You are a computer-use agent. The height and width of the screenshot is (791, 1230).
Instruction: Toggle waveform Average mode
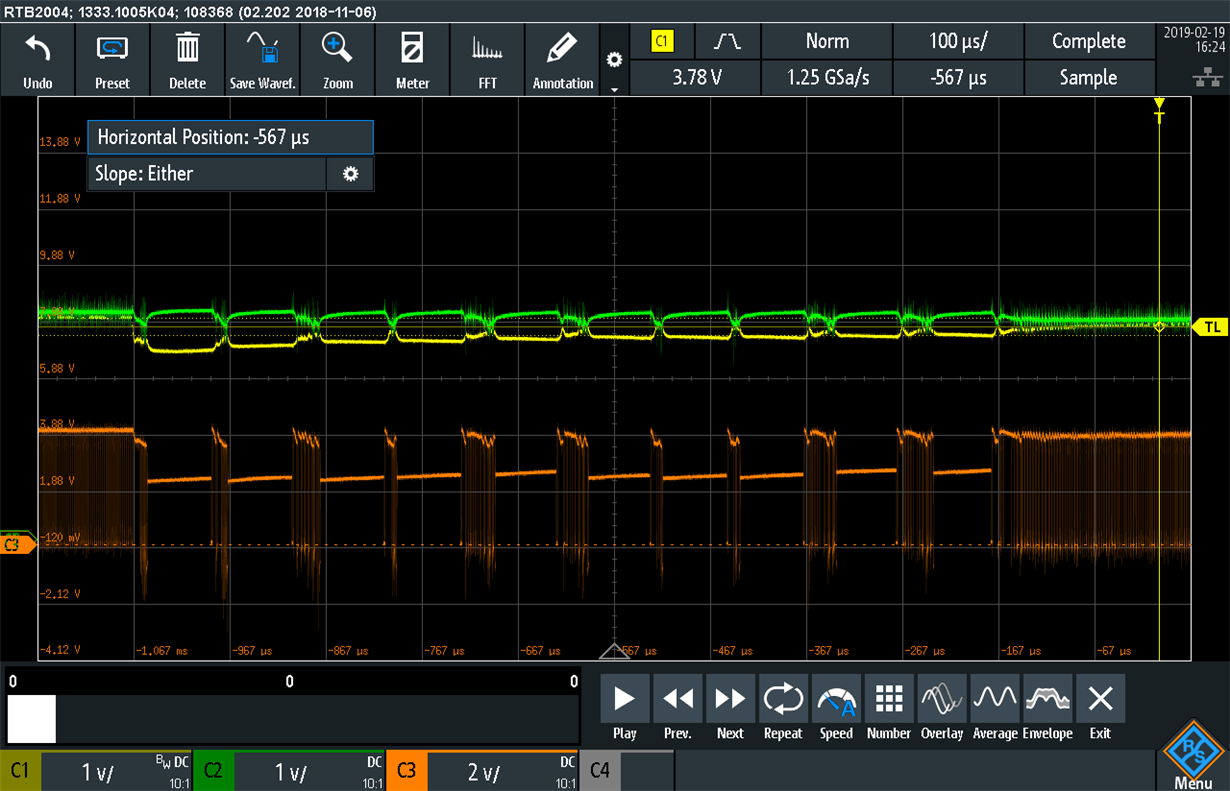click(x=995, y=708)
